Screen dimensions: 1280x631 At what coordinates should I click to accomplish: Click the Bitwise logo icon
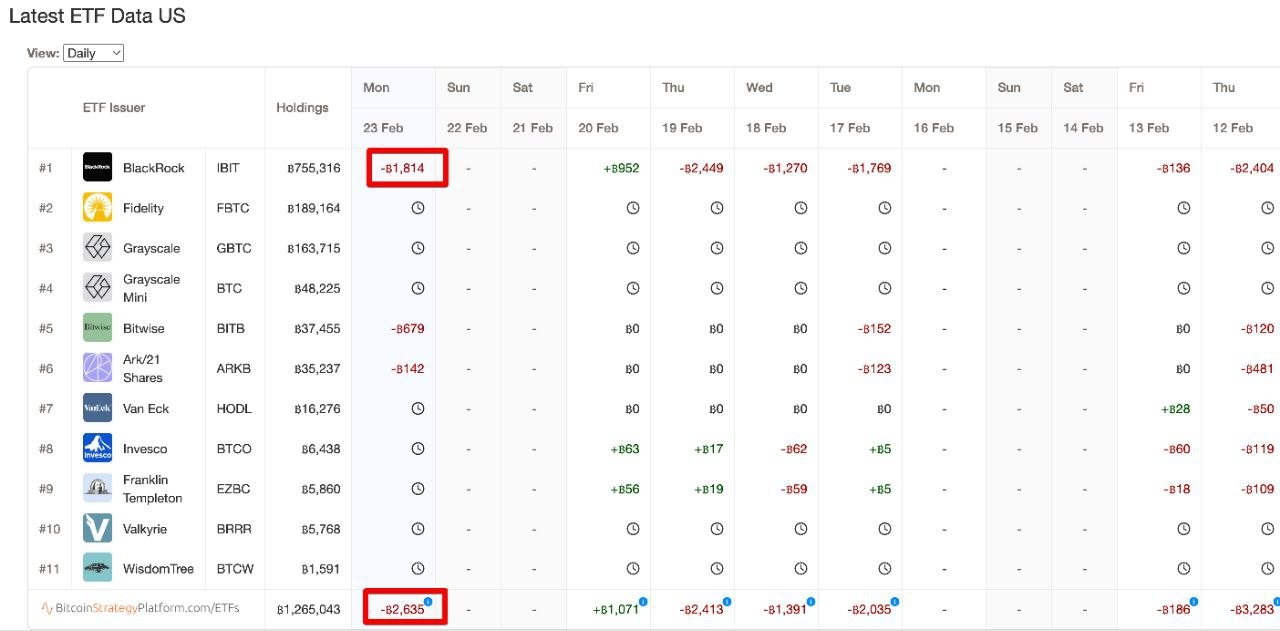pos(98,328)
